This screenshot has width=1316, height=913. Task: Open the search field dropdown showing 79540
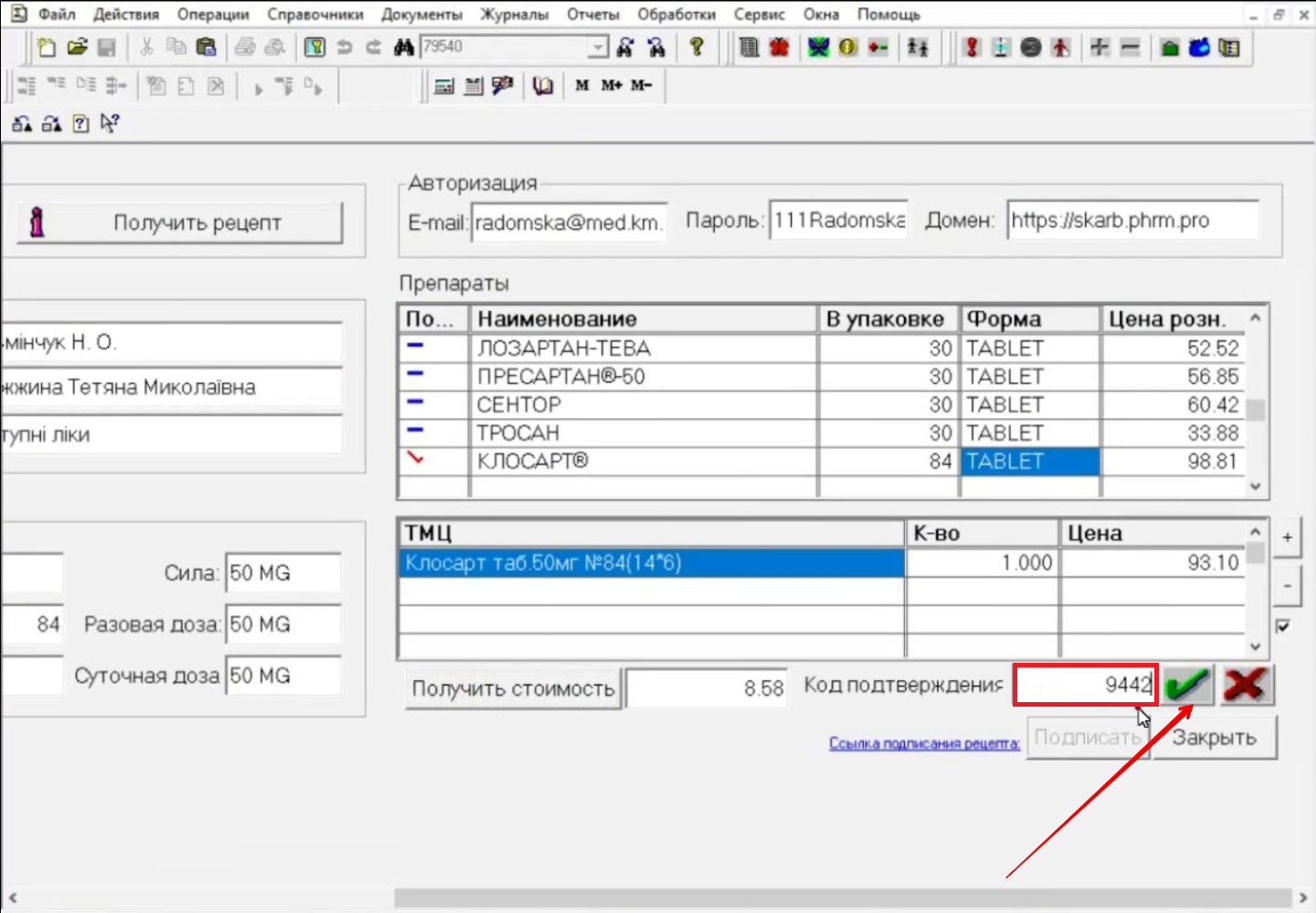click(597, 47)
